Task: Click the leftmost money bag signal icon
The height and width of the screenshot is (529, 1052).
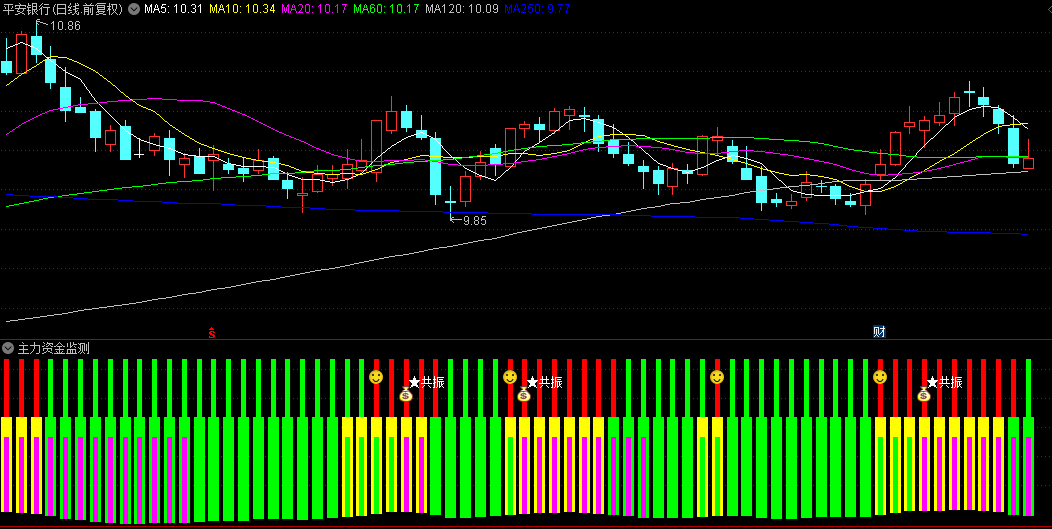Action: [405, 394]
